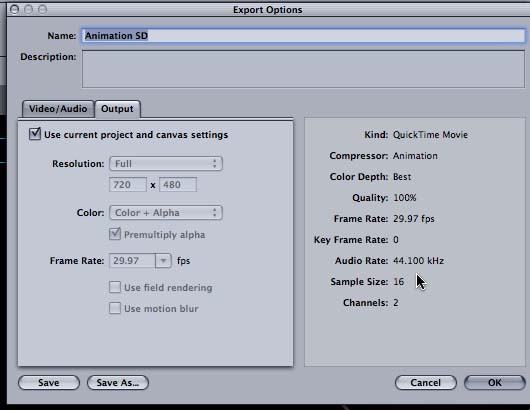The height and width of the screenshot is (410, 530).
Task: Switch to the Video/Audio tab
Action: tap(58, 109)
